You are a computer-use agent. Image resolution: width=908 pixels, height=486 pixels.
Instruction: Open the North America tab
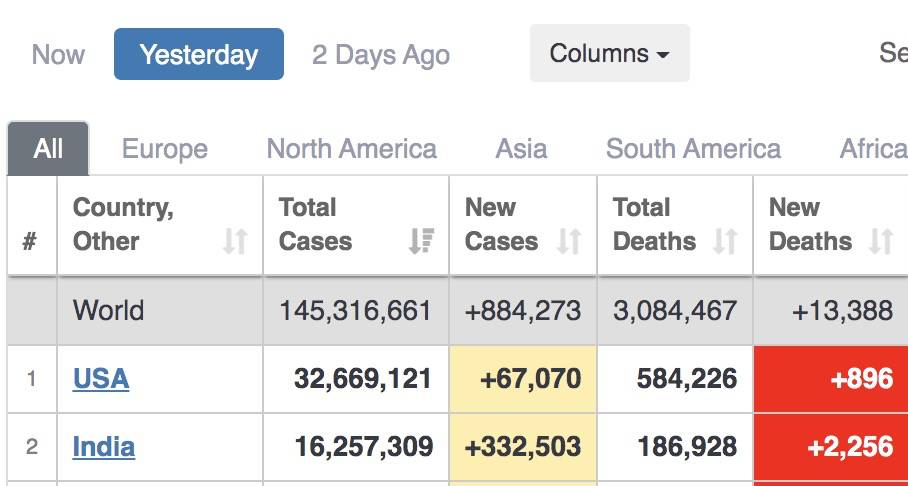pyautogui.click(x=351, y=149)
